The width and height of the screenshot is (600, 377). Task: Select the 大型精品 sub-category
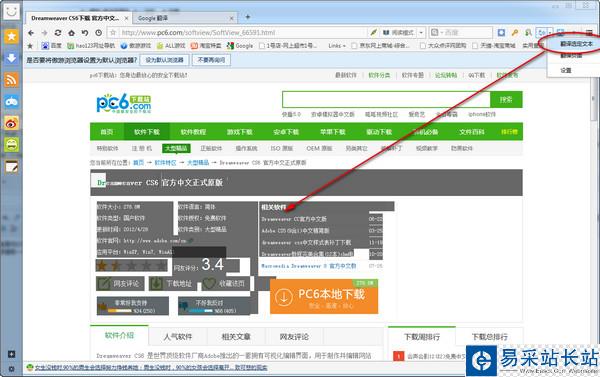pyautogui.click(x=176, y=149)
